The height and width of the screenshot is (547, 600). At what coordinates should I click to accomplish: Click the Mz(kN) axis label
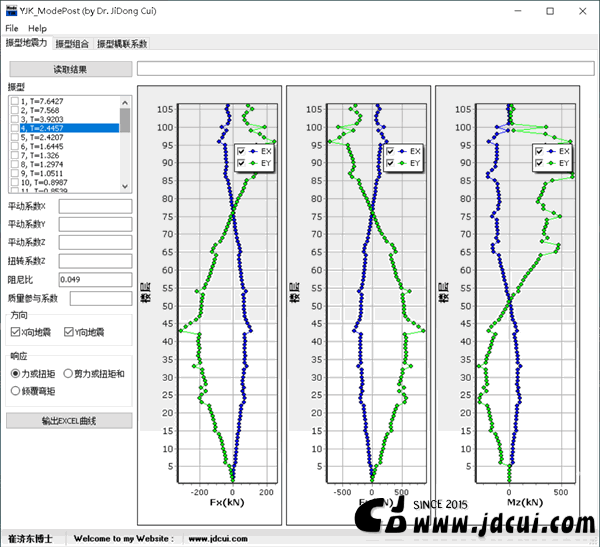(525, 502)
